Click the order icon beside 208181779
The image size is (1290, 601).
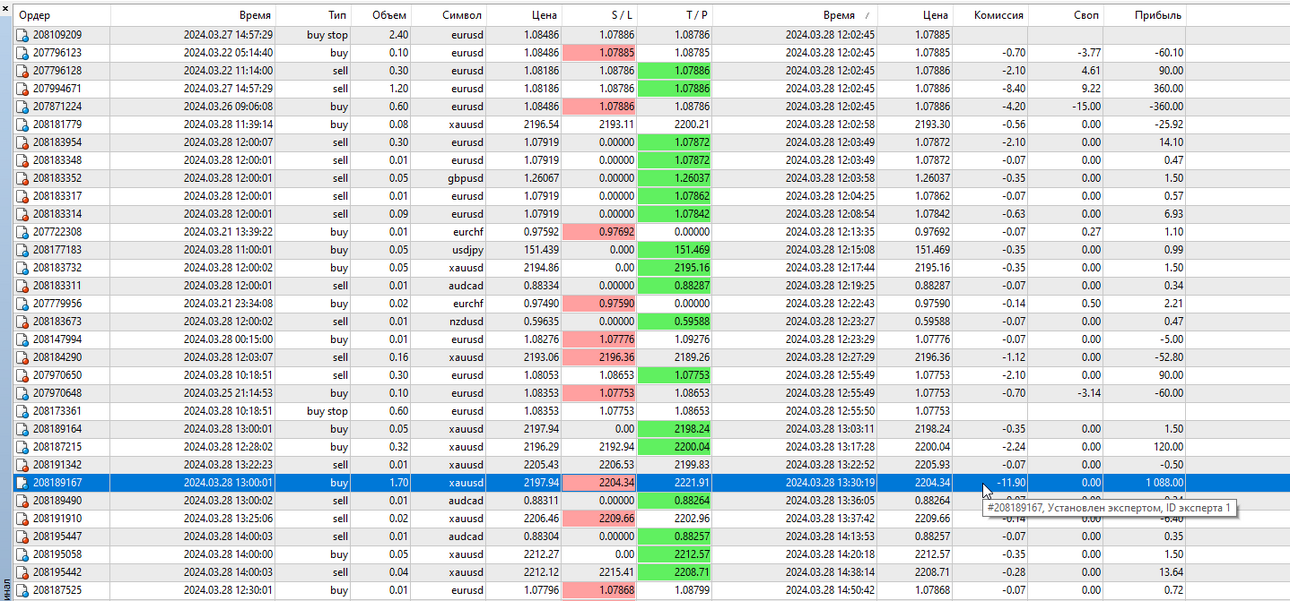click(23, 125)
